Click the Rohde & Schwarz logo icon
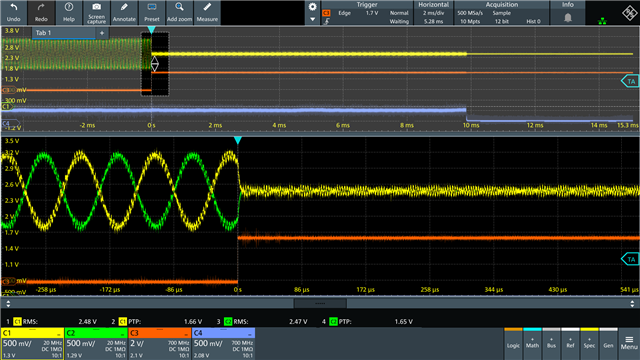 coord(629,13)
